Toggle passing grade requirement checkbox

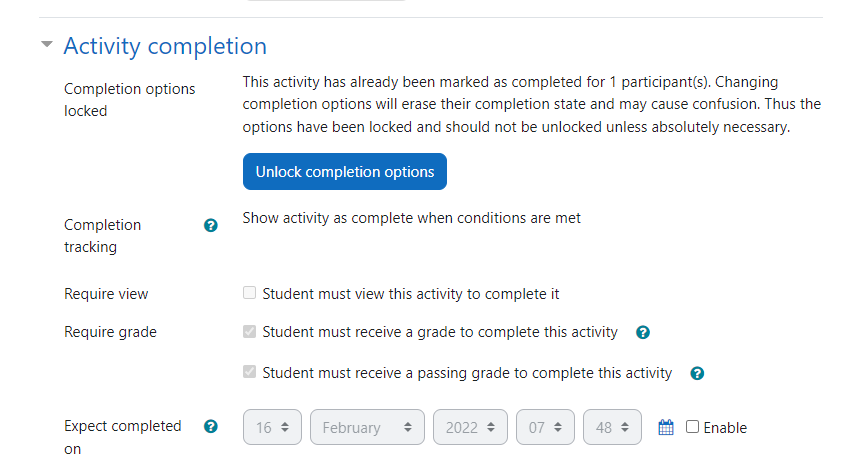(x=250, y=372)
